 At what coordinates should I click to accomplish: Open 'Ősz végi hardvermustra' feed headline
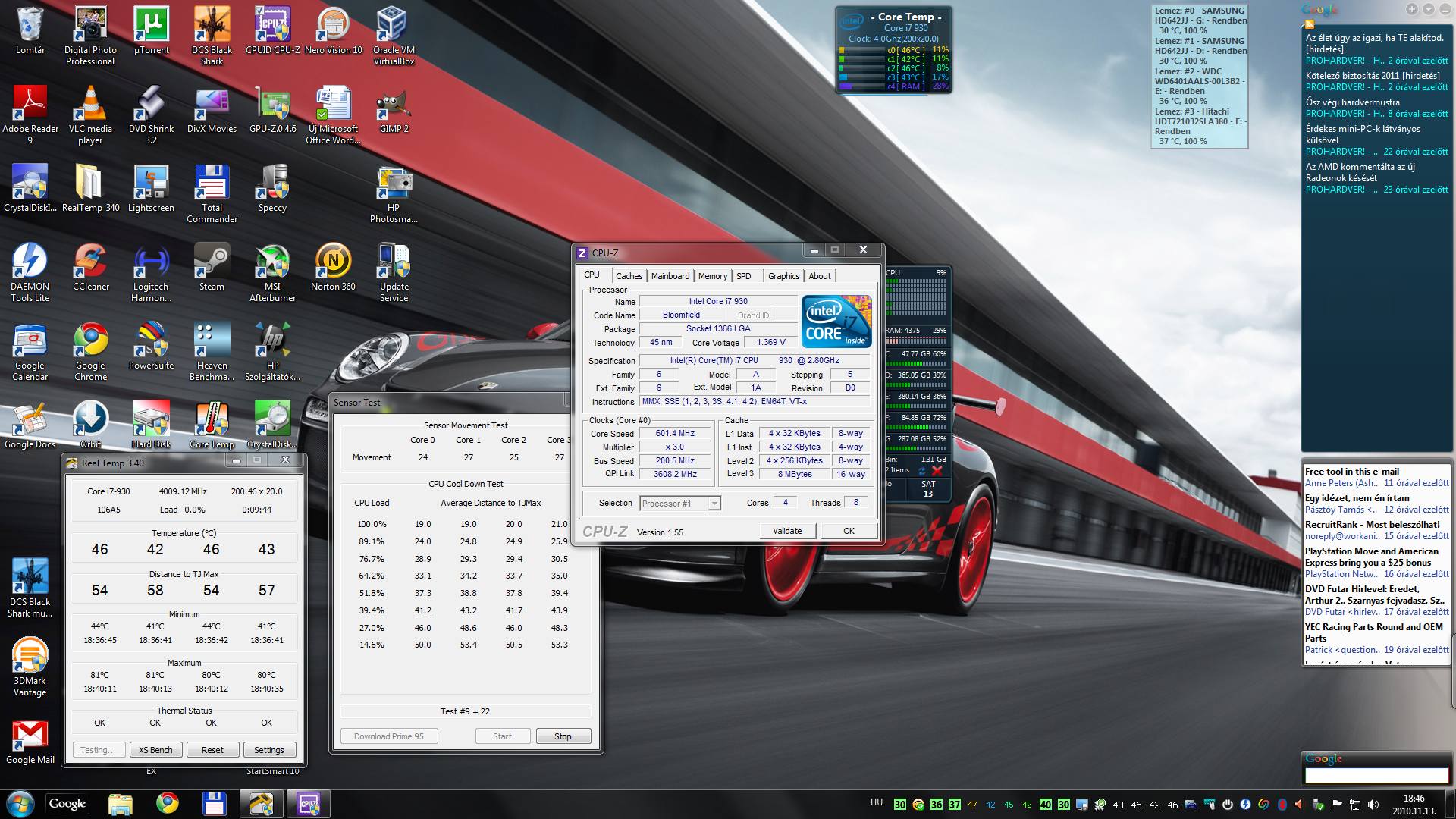coord(1352,102)
